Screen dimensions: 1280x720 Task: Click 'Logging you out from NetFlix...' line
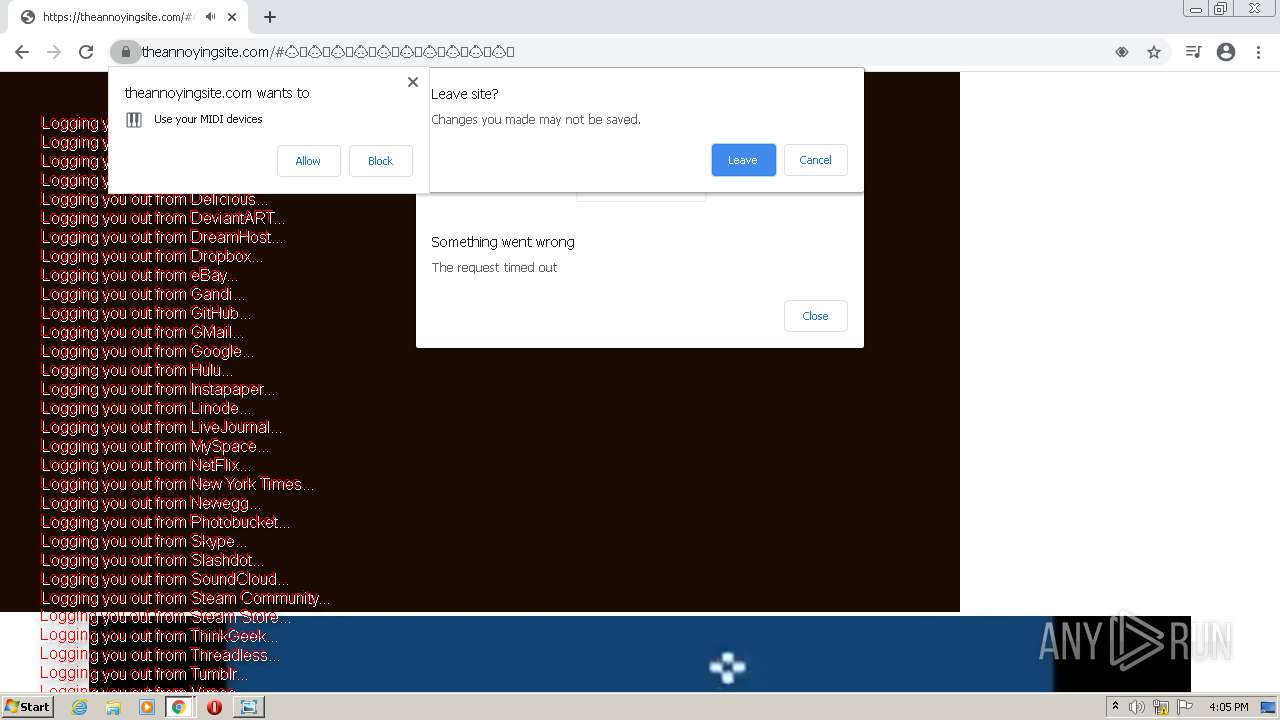pos(146,465)
